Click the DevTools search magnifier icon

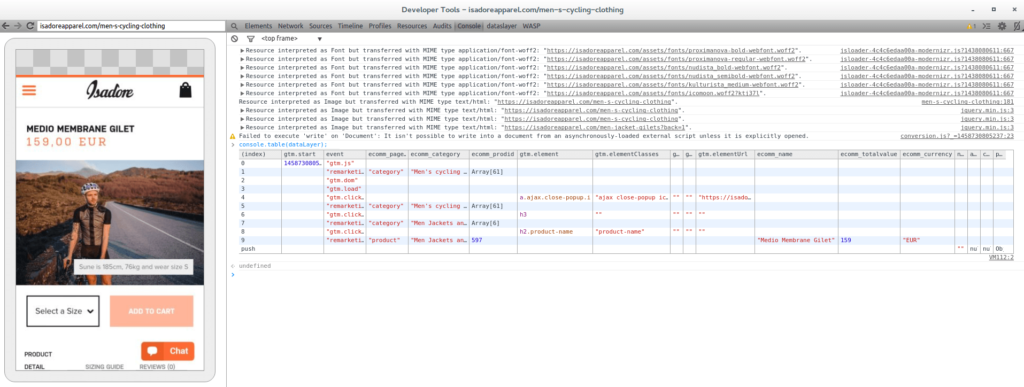pos(234,26)
